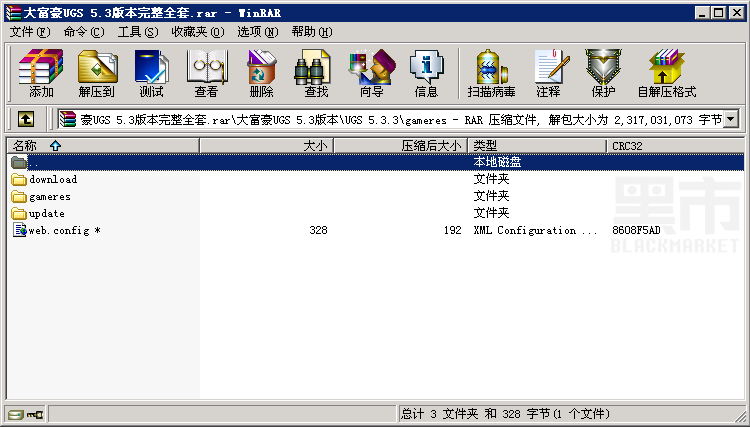Select the 'web.config *' file name
750x427 pixels.
pos(65,230)
